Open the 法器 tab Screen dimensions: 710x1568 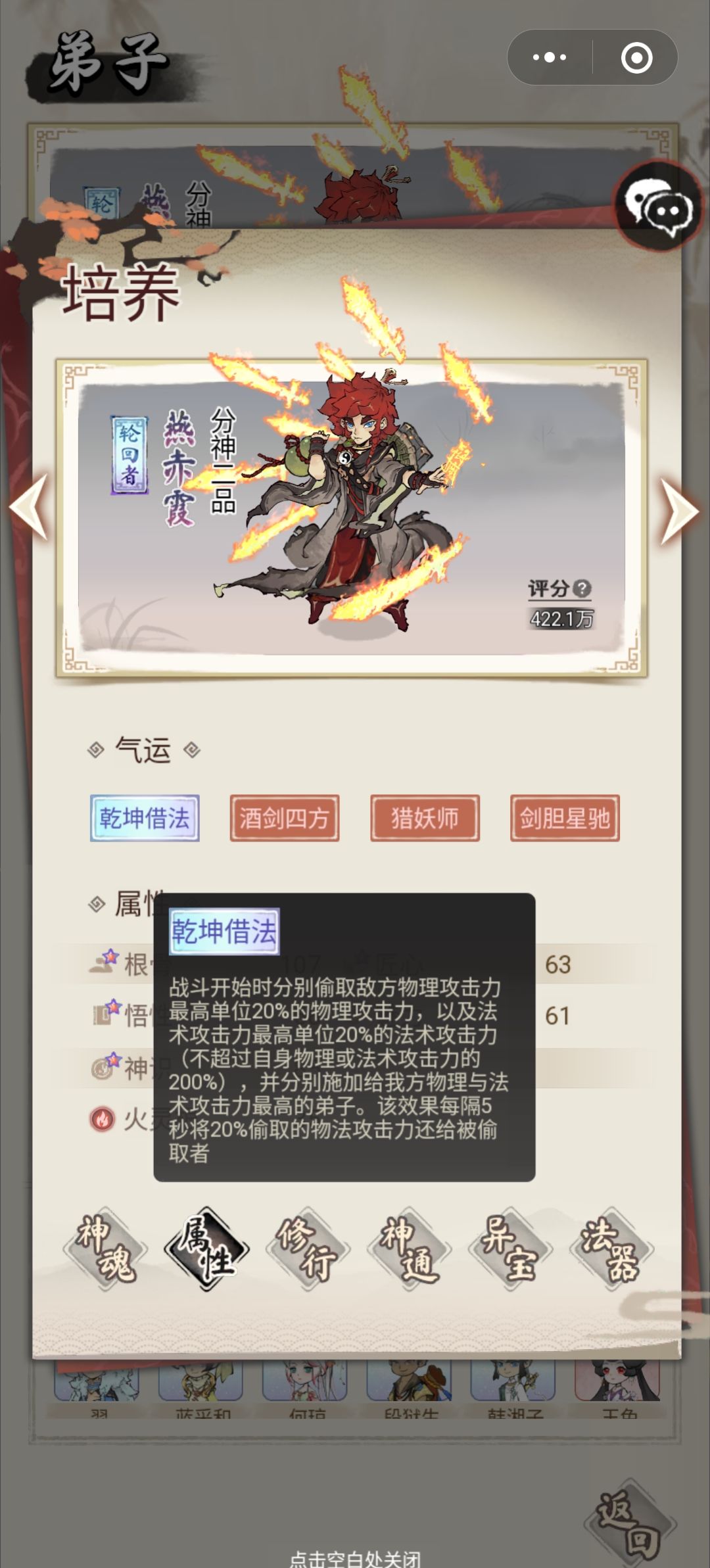pyautogui.click(x=611, y=1248)
